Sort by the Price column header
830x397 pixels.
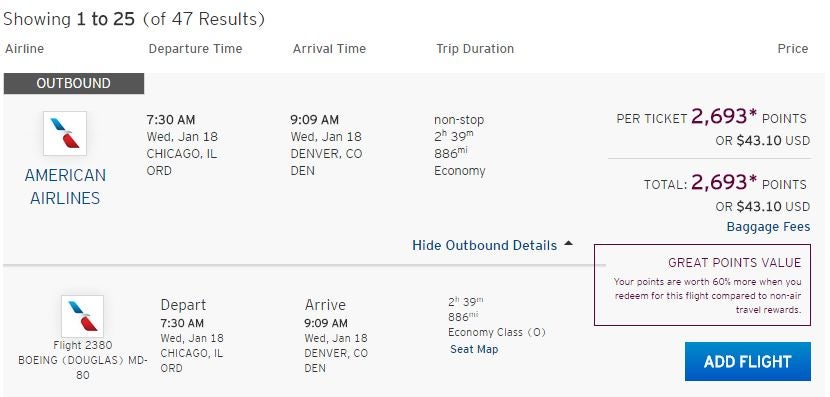click(792, 49)
